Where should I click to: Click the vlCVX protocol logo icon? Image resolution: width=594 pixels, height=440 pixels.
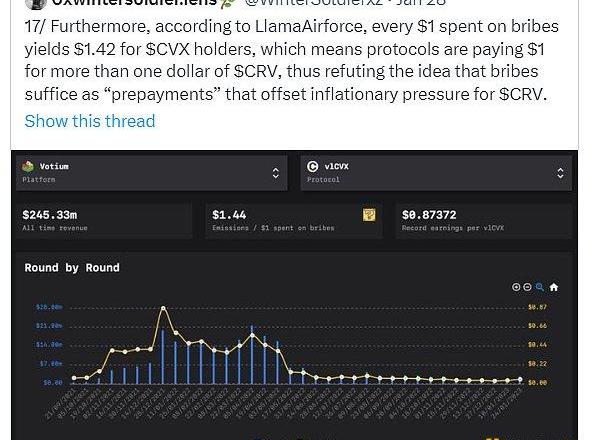click(x=313, y=166)
